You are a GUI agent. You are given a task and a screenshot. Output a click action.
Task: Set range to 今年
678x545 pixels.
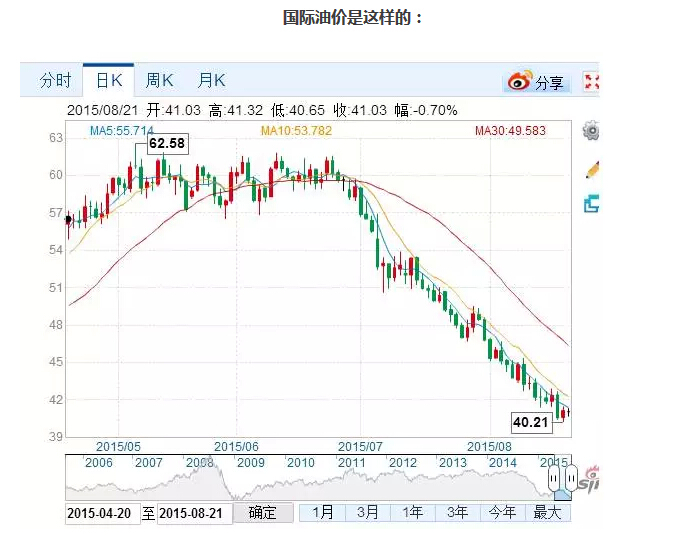501,512
